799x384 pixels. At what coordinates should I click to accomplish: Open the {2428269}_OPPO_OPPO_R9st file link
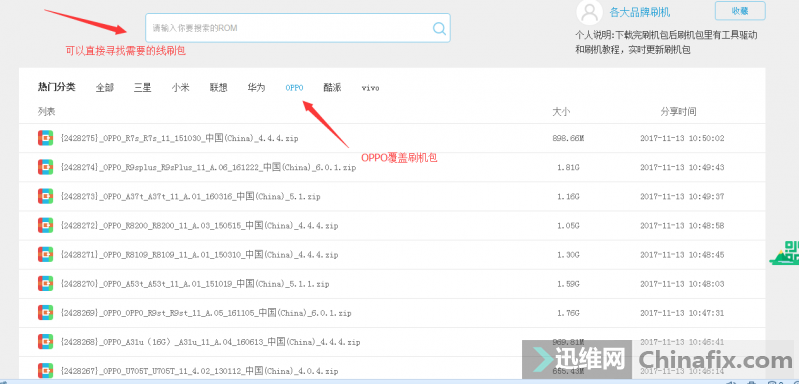206,312
